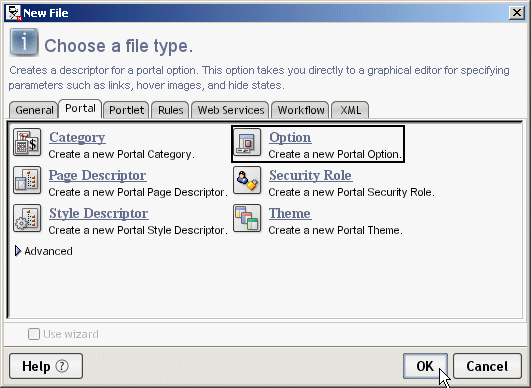Screen dimensions: 531x388
Task: Enable the Use wizard checkbox
Action: pyautogui.click(x=34, y=334)
